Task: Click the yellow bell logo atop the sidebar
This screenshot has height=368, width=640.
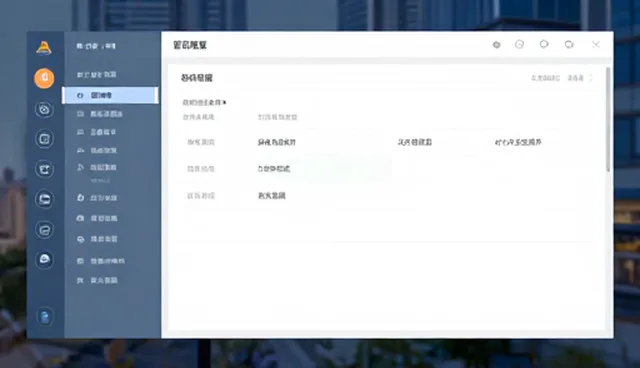Action: 44,48
